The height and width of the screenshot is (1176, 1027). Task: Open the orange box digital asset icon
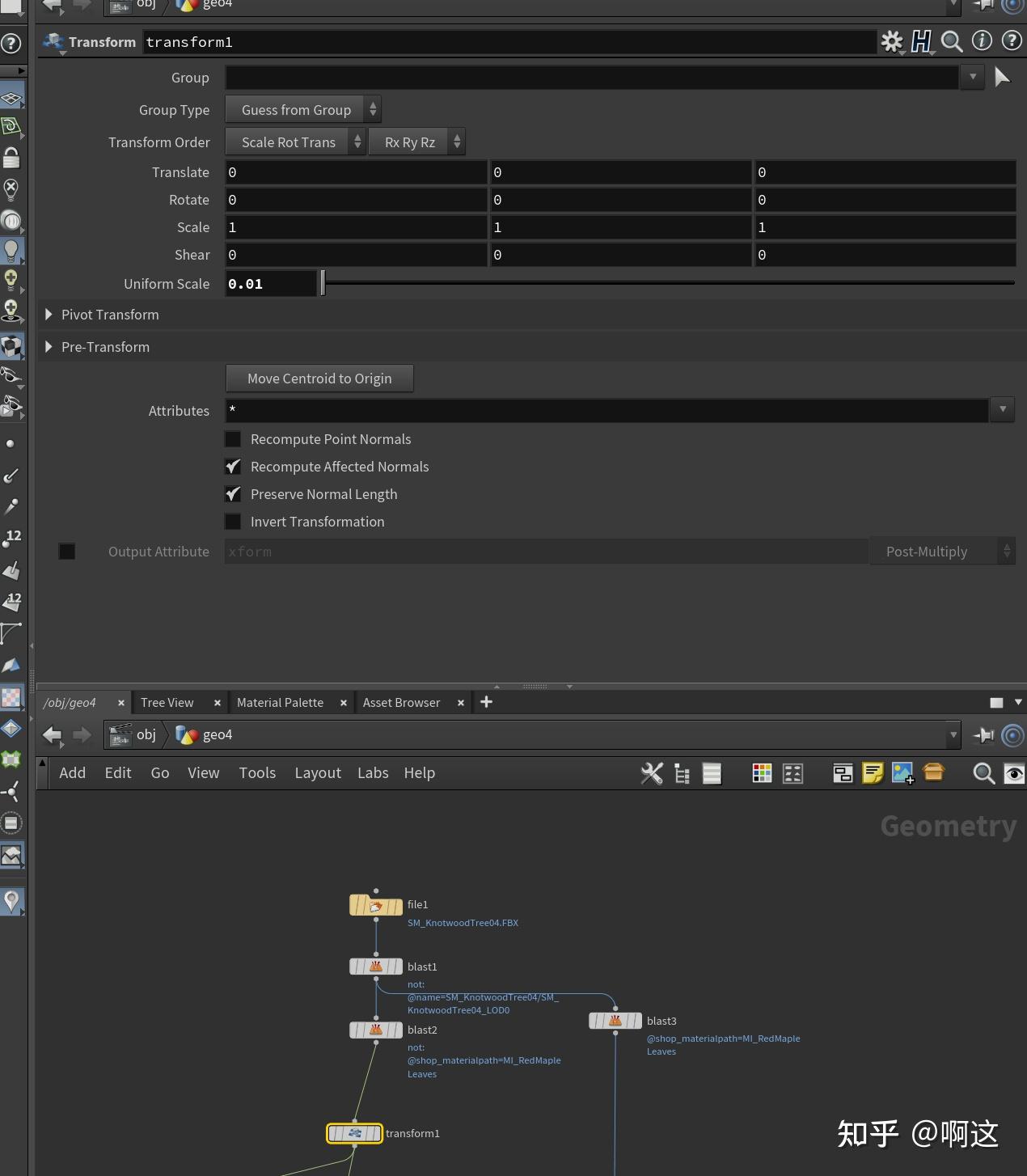click(x=933, y=772)
